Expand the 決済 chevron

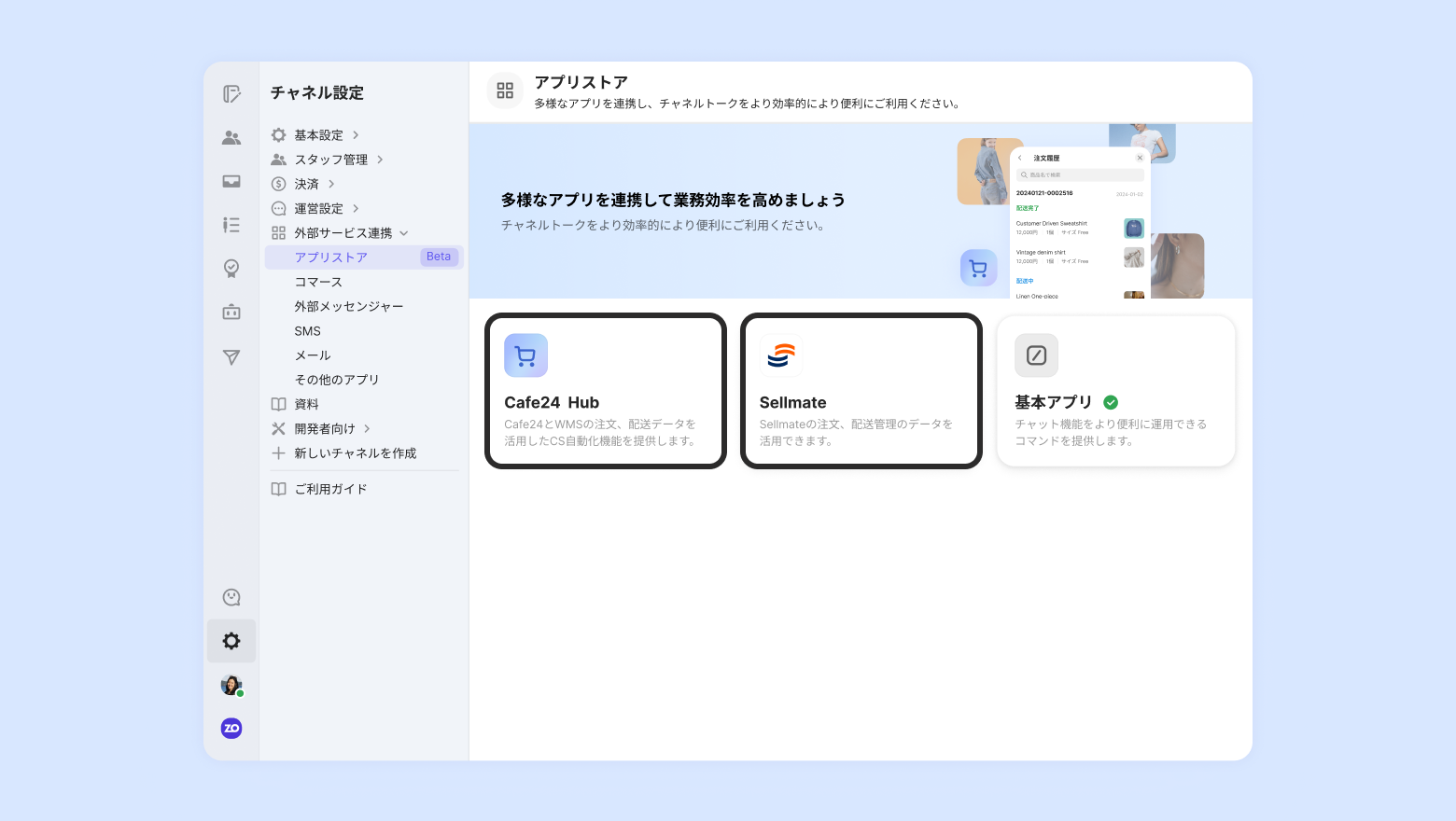click(x=331, y=184)
